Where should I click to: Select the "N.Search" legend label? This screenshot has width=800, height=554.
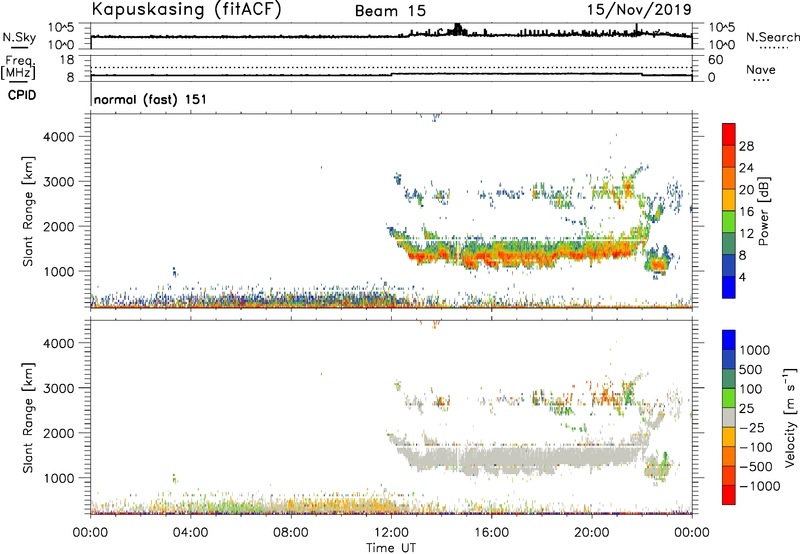[772, 37]
